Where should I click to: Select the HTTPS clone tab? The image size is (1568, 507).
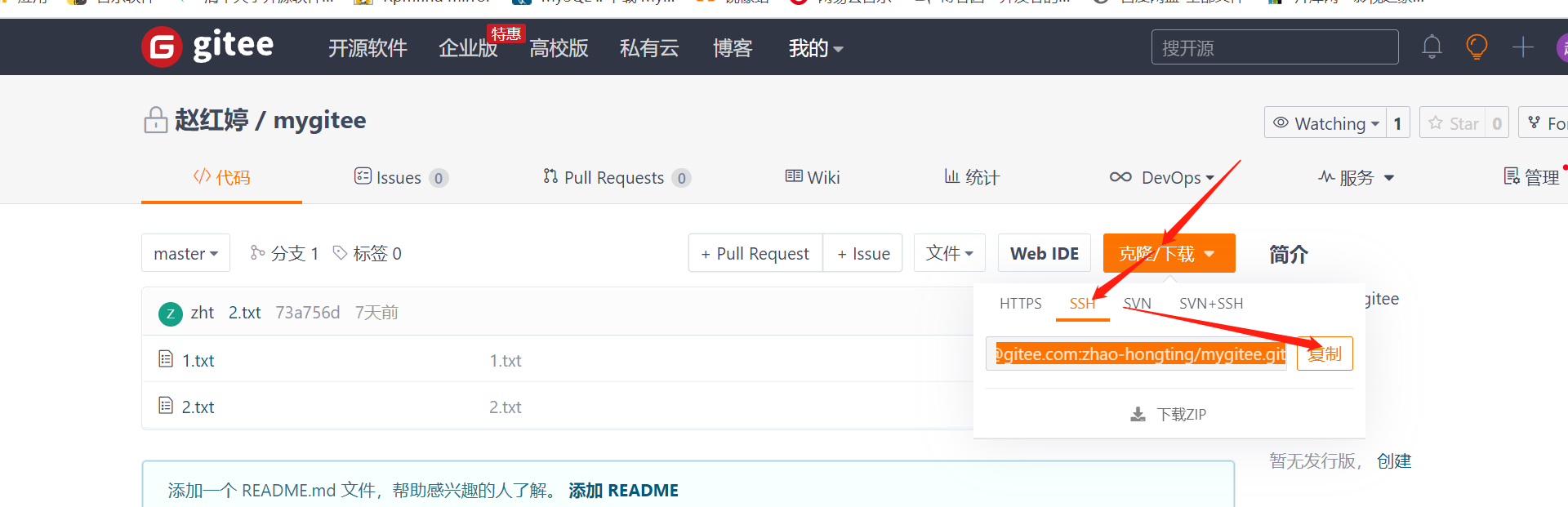1020,304
